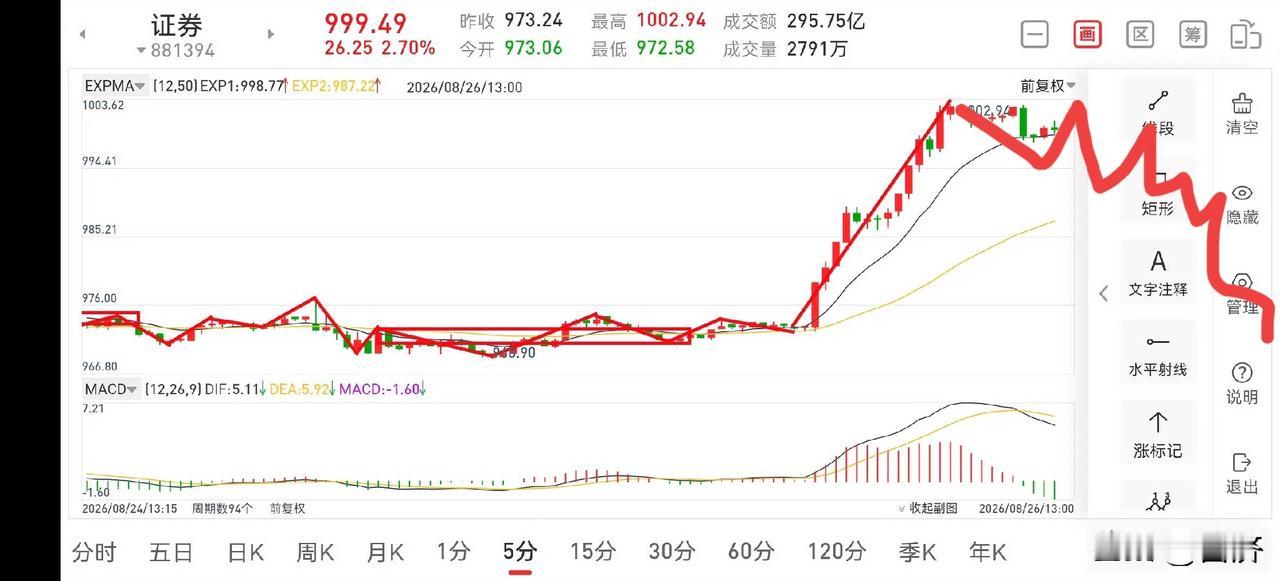Clear all drawings with 清空
1280x581 pixels.
[1242, 114]
